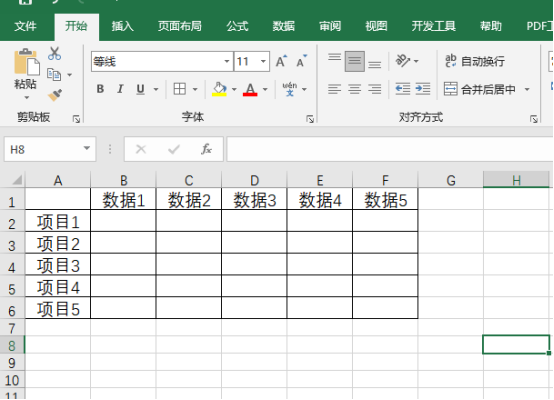
Task: Switch to the 视图 tab
Action: tap(376, 26)
